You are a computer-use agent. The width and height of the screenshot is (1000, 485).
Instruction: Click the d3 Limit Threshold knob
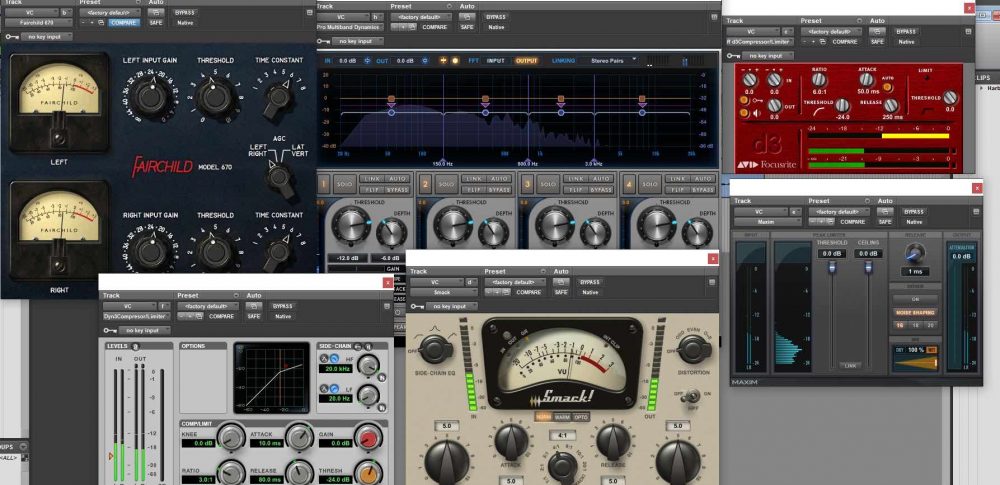coord(950,98)
